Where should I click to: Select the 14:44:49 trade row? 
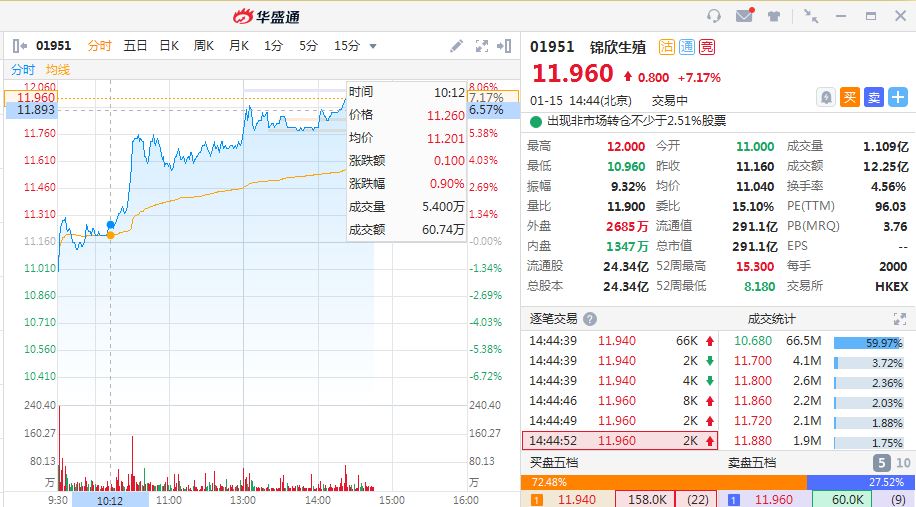[x=620, y=421]
